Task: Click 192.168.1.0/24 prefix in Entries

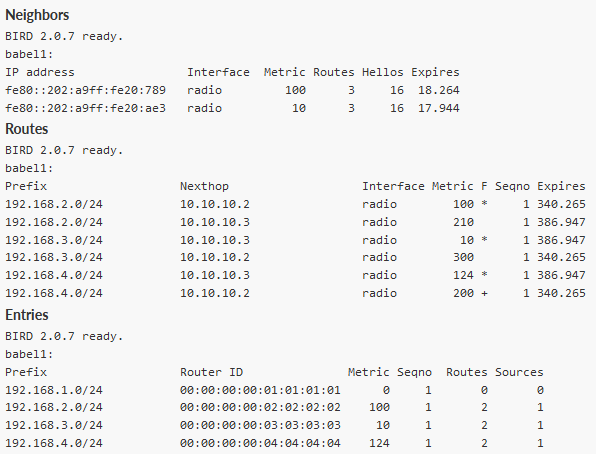Action: click(54, 390)
